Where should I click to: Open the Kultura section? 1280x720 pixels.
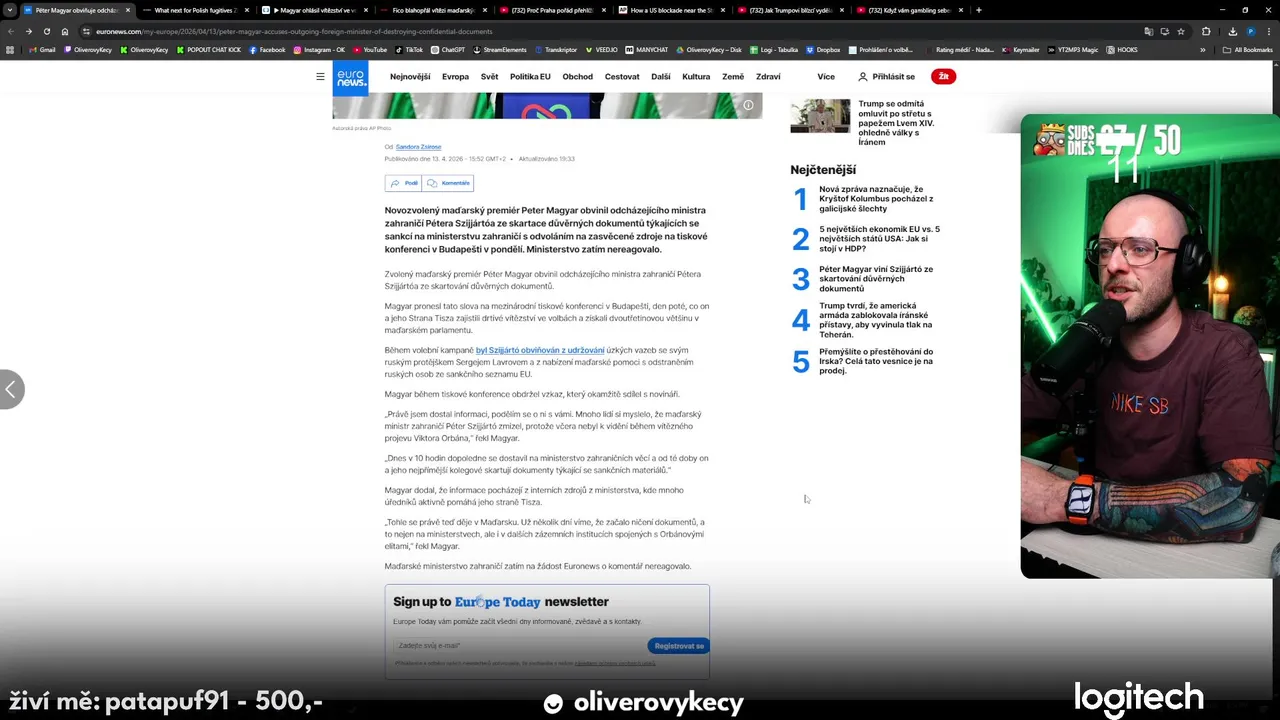696,77
